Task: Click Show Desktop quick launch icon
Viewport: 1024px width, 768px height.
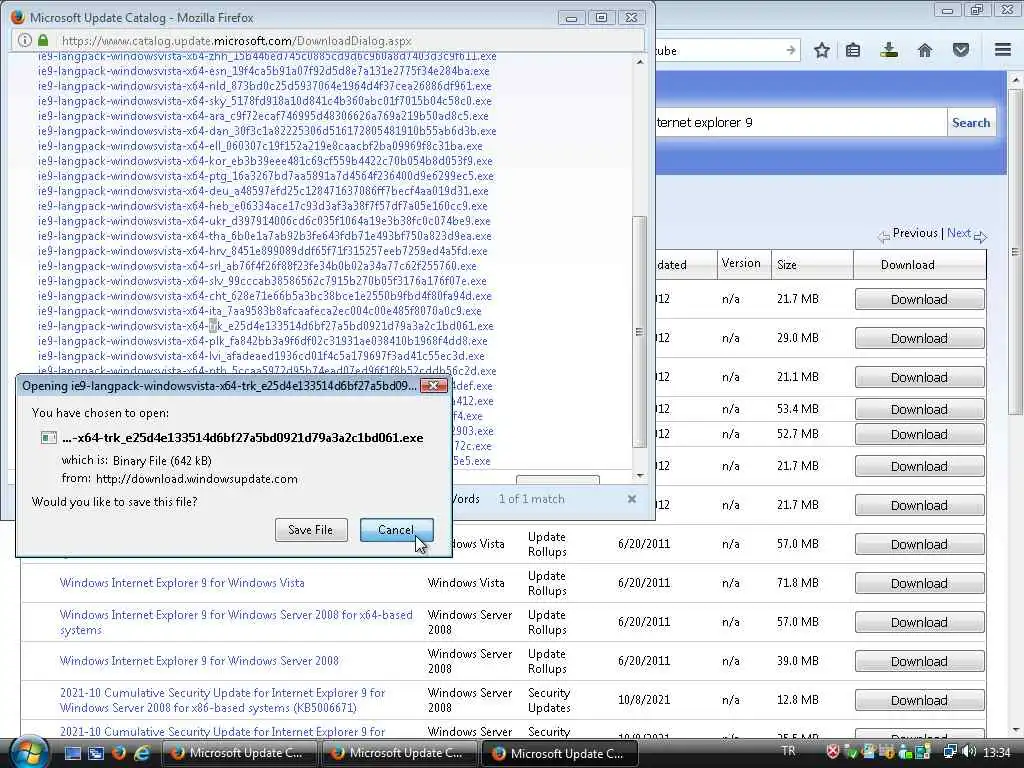Action: [72, 753]
